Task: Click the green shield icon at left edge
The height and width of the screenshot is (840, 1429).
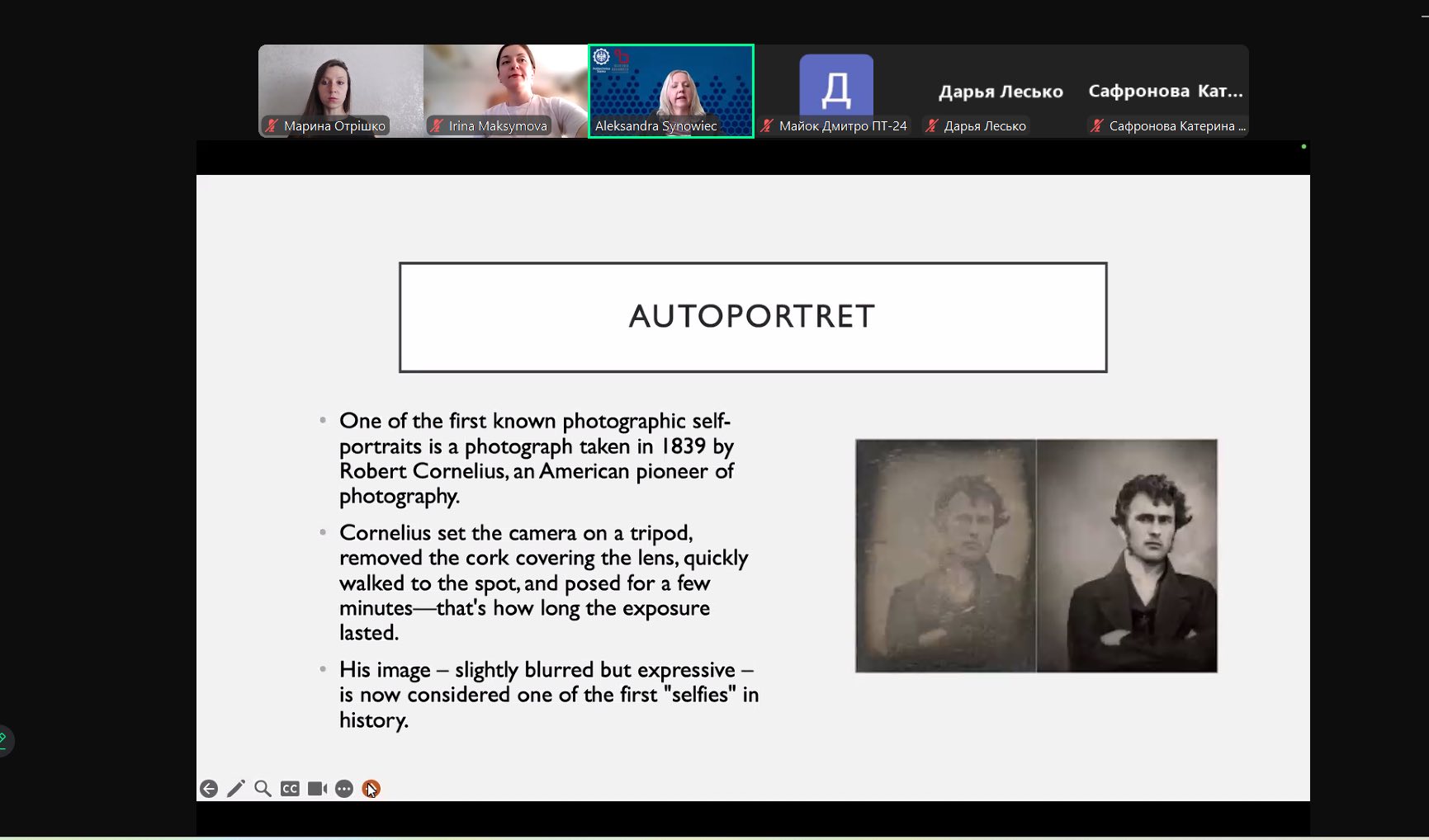Action: 3,739
